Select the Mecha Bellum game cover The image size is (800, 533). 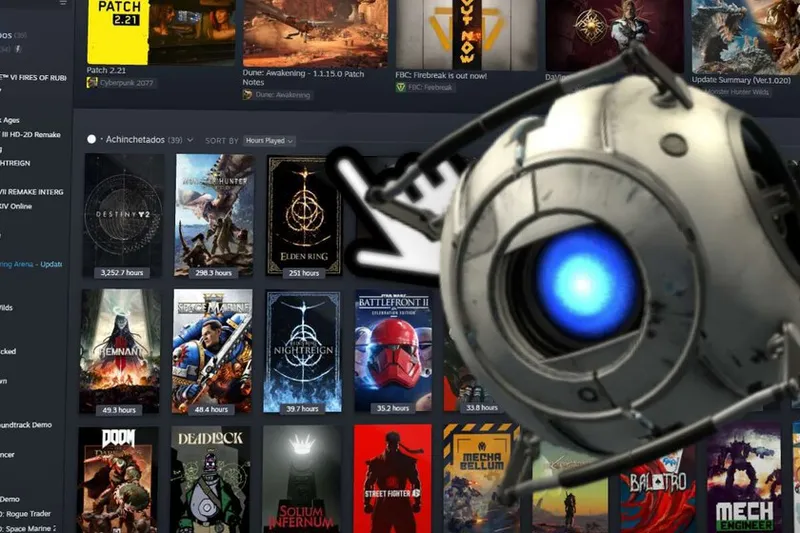pos(482,478)
